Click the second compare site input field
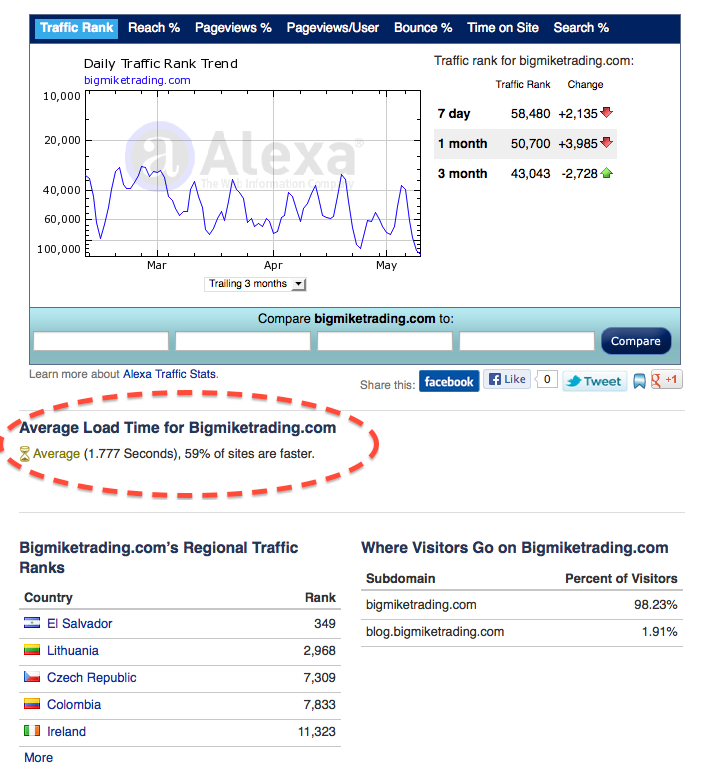 [243, 341]
